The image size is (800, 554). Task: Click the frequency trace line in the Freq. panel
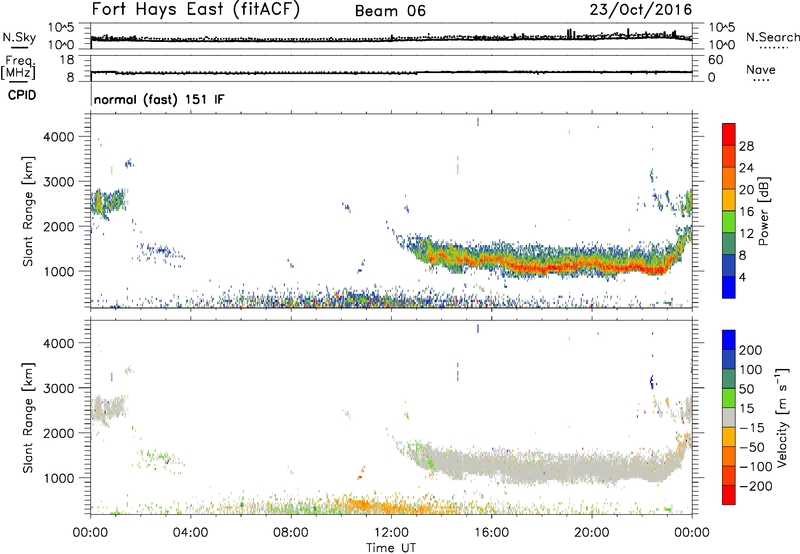(x=391, y=72)
